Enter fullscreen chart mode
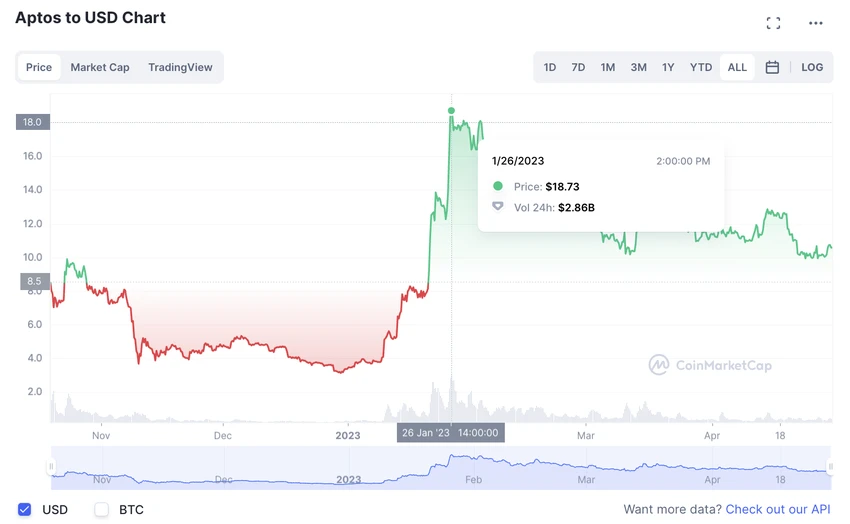850x524 pixels. coord(773,23)
